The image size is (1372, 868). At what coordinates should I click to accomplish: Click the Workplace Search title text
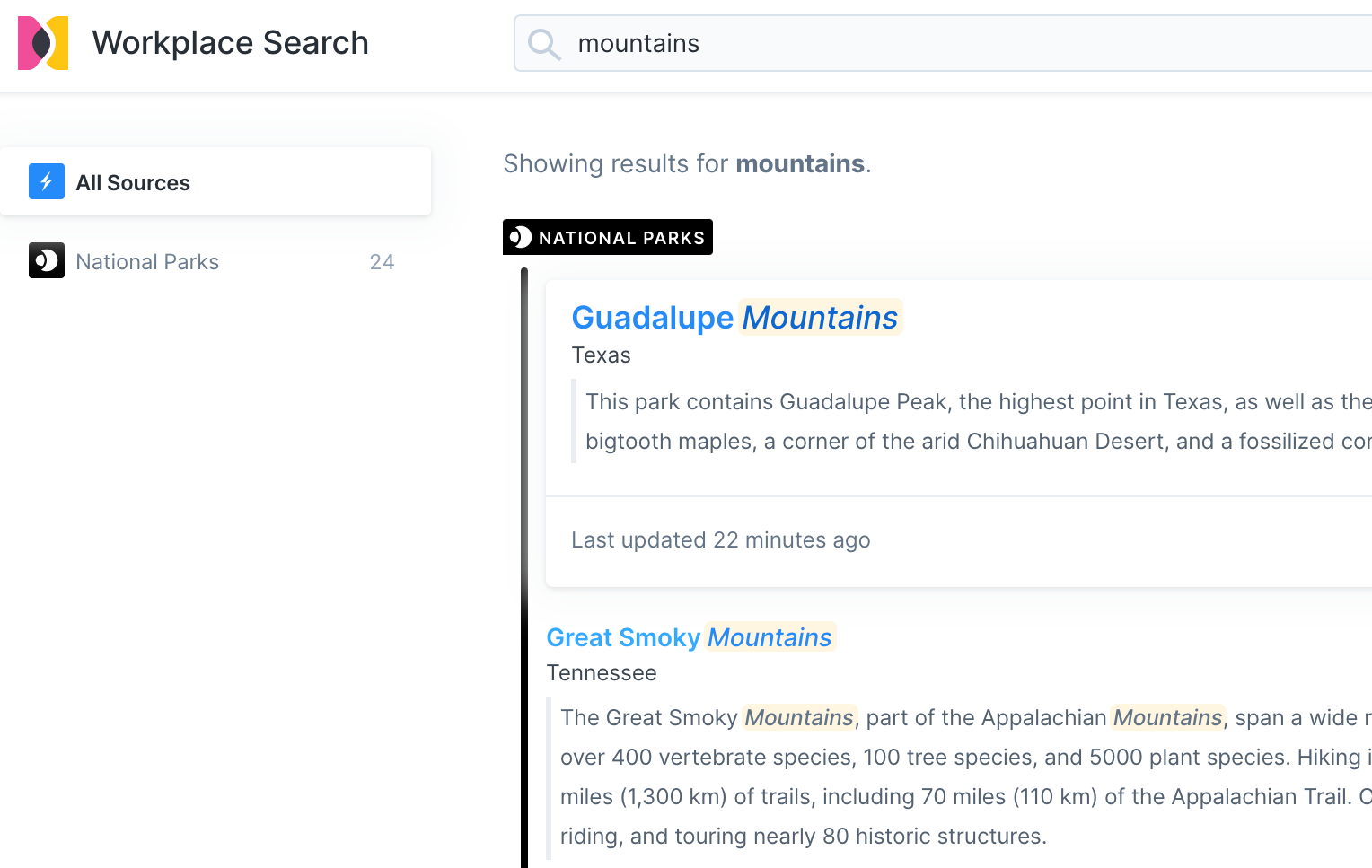tap(230, 43)
